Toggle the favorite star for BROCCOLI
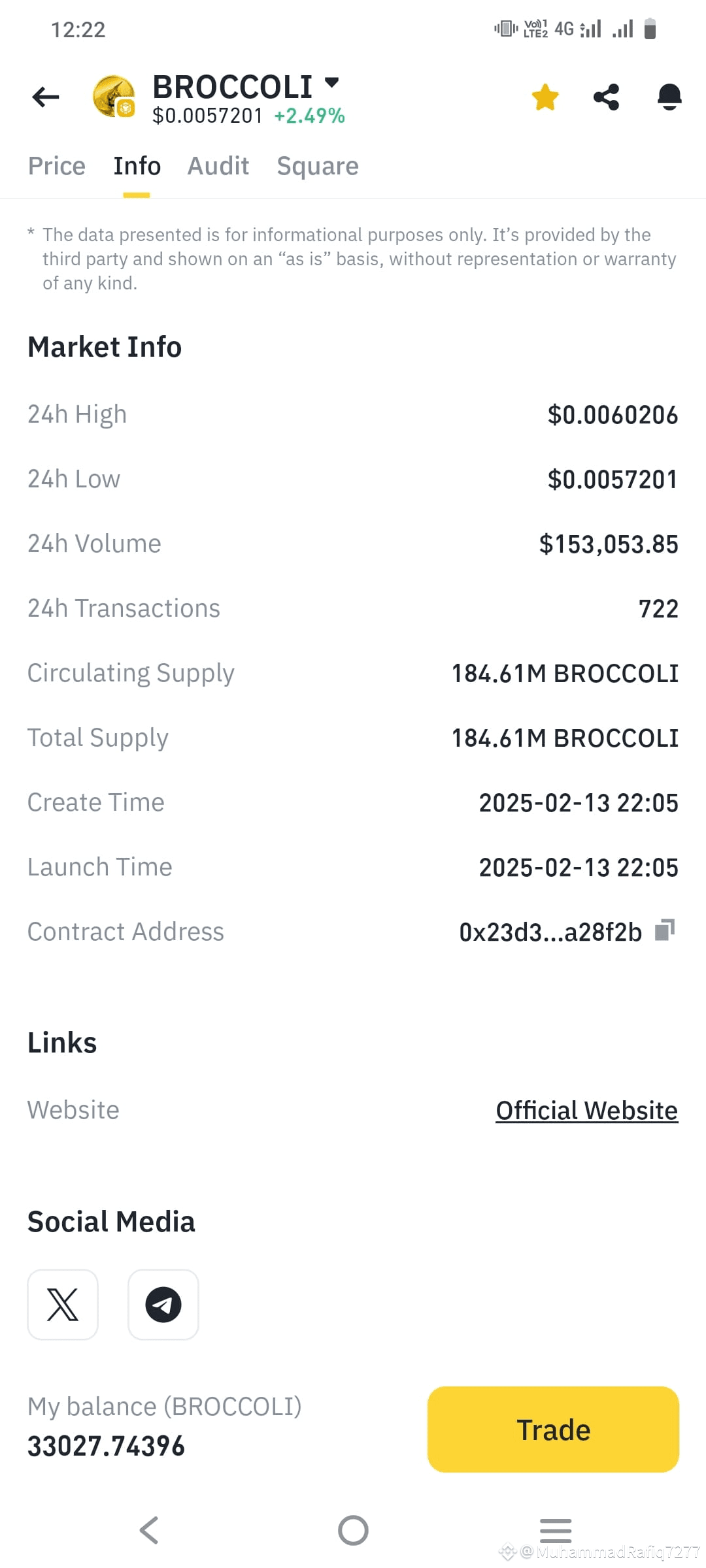Image resolution: width=706 pixels, height=1568 pixels. (545, 97)
